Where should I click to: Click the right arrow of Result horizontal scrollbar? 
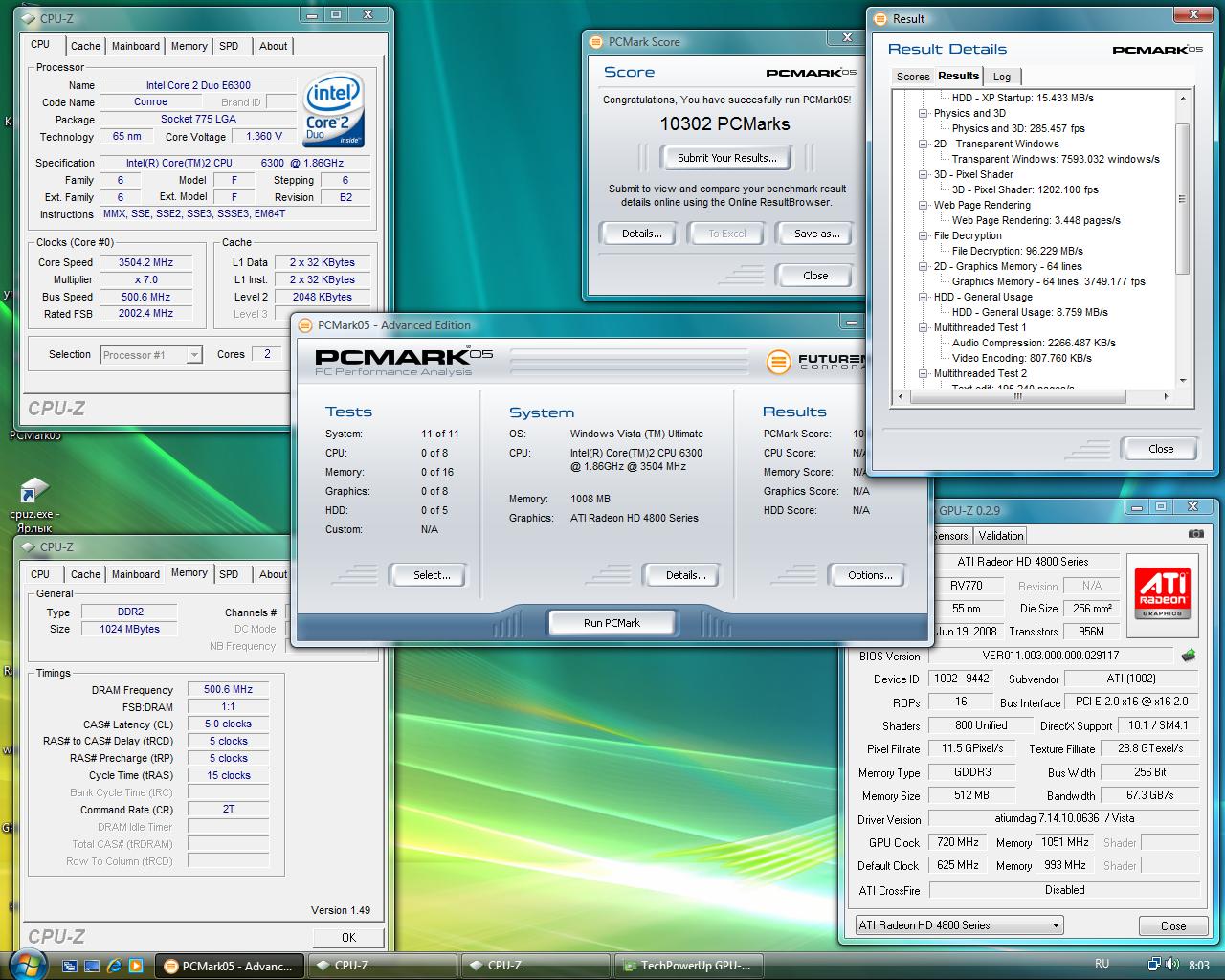click(x=1166, y=396)
